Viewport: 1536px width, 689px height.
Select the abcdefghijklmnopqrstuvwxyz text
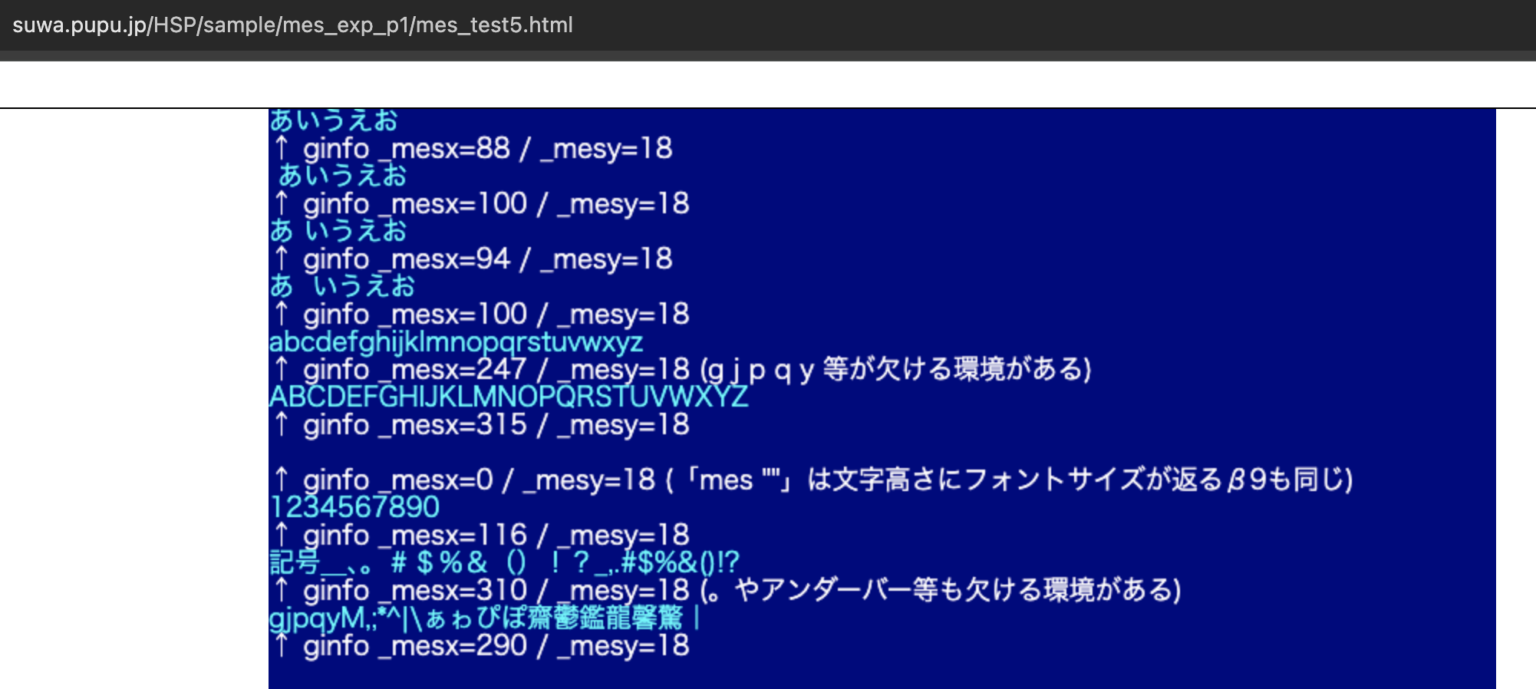pos(454,342)
